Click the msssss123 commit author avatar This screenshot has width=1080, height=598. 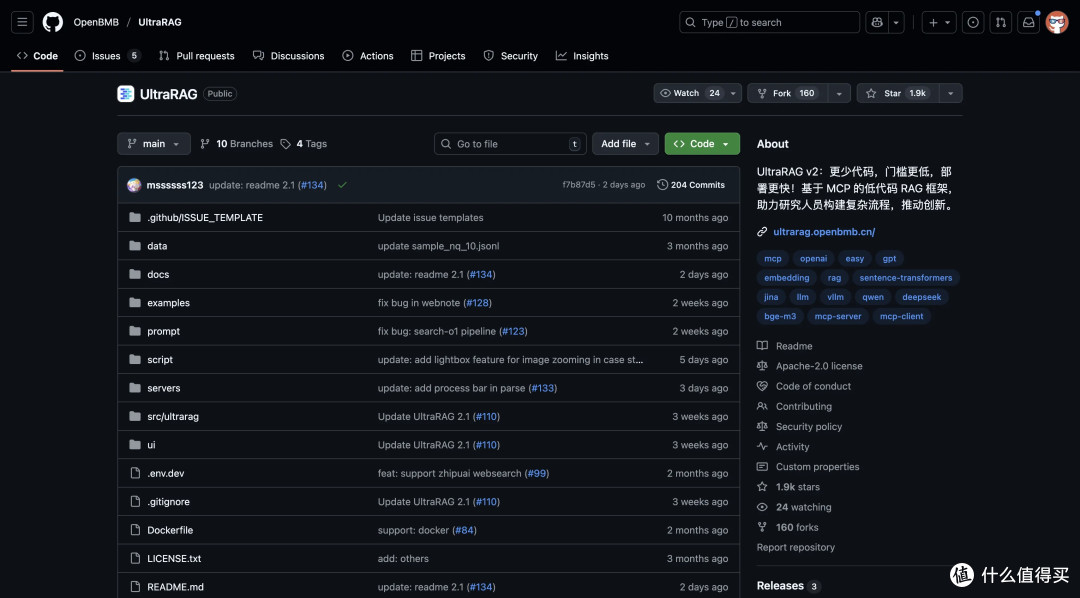(x=134, y=185)
